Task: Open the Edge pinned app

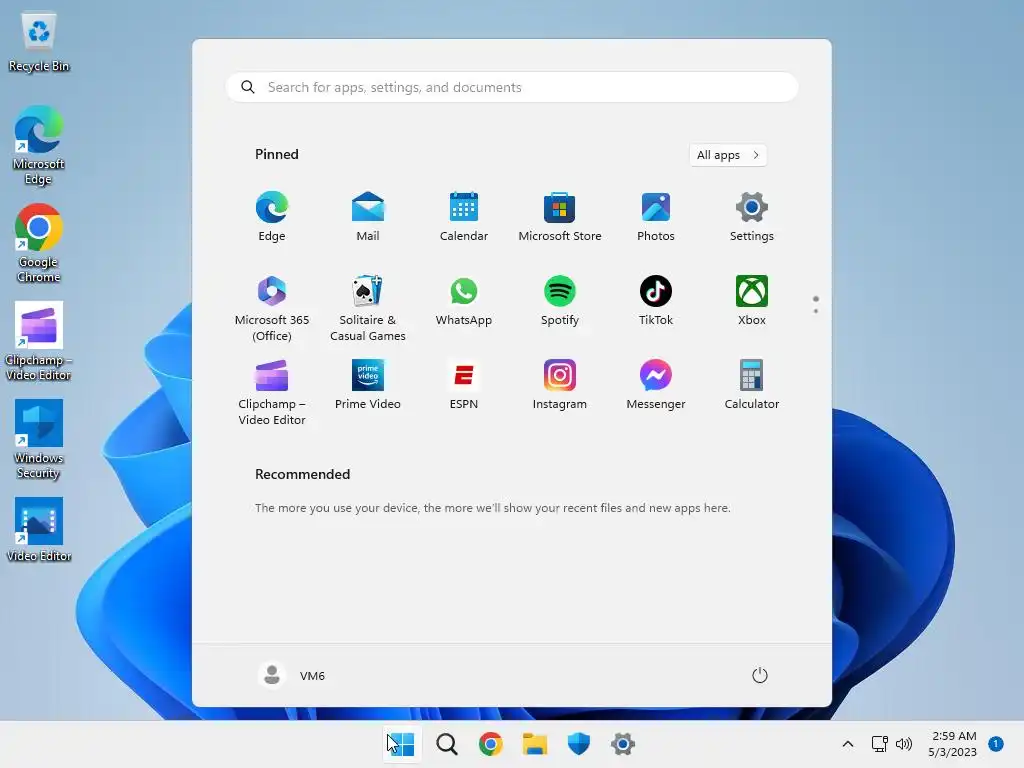Action: coord(272,217)
